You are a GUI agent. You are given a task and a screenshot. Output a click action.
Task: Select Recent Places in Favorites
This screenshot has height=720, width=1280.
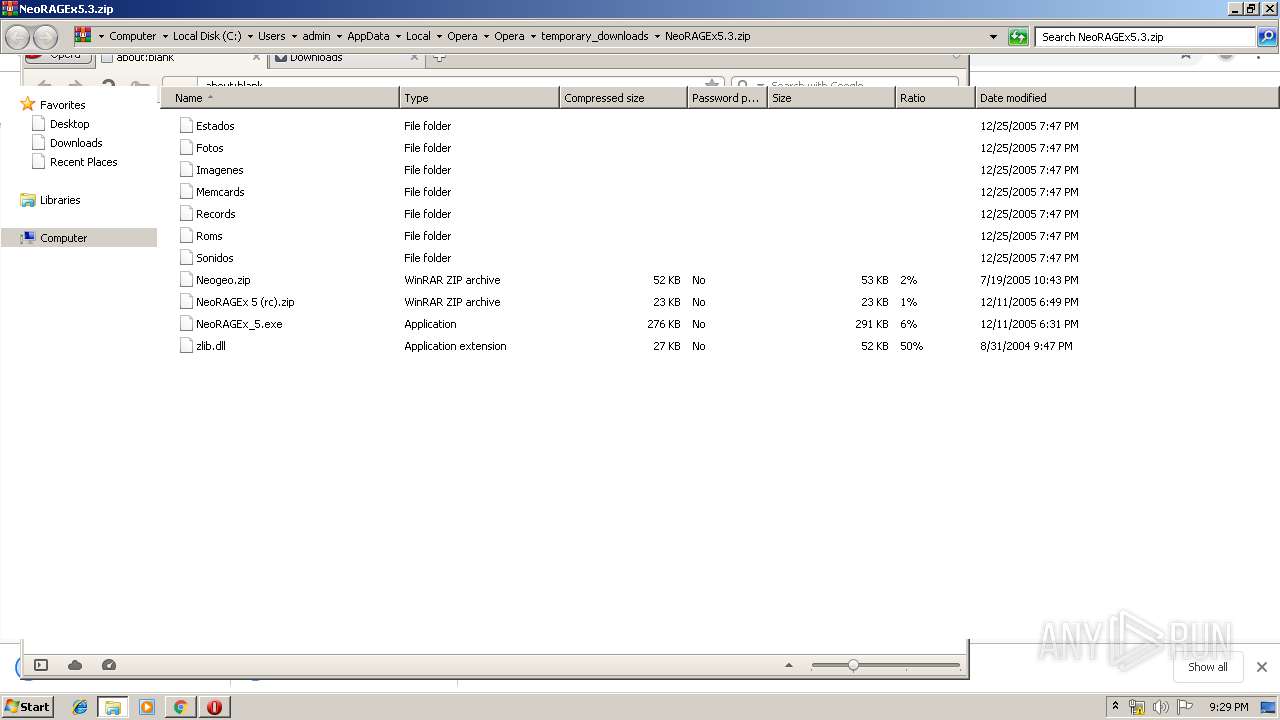pos(83,162)
